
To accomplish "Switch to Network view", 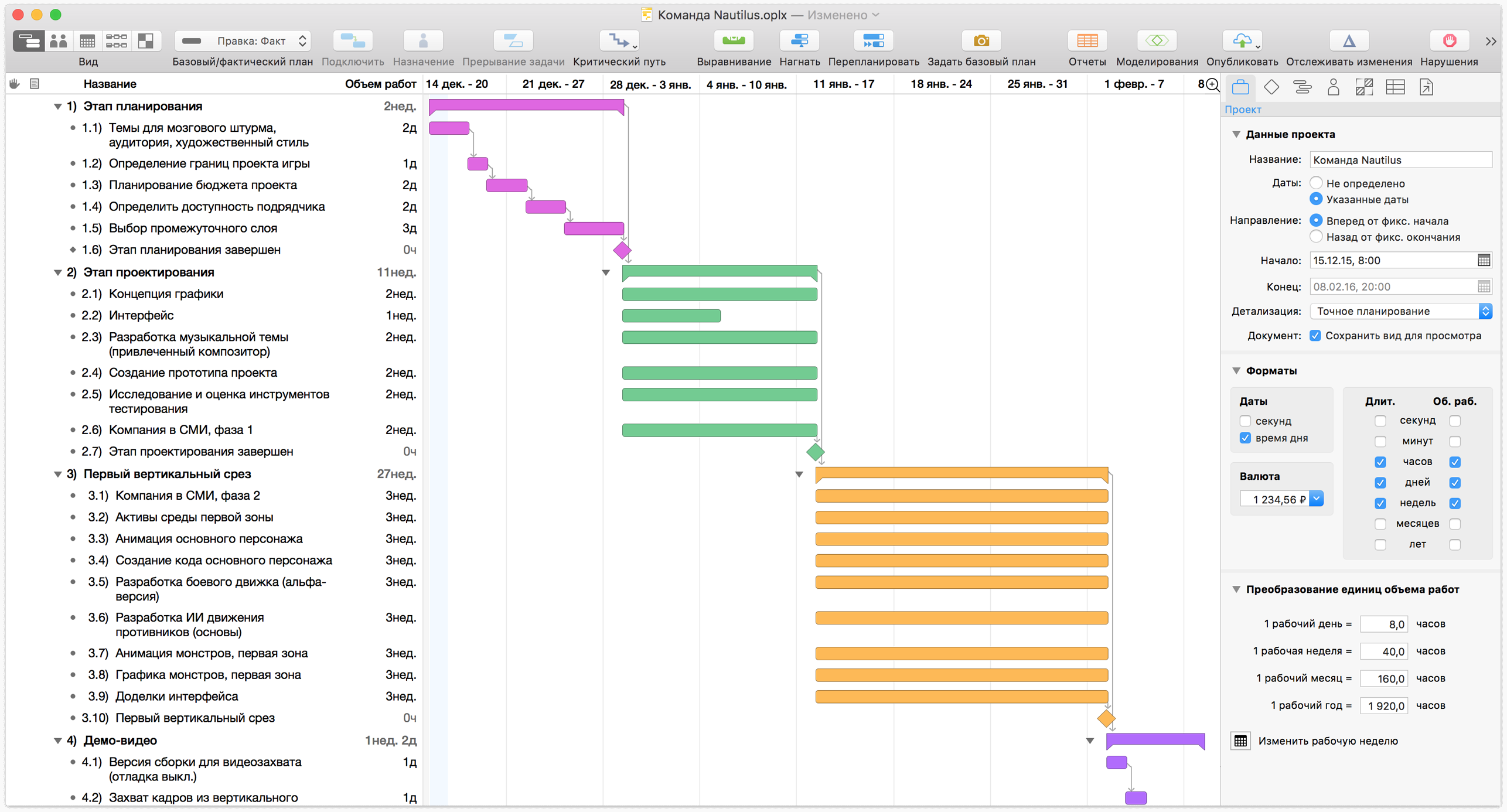I will point(117,41).
